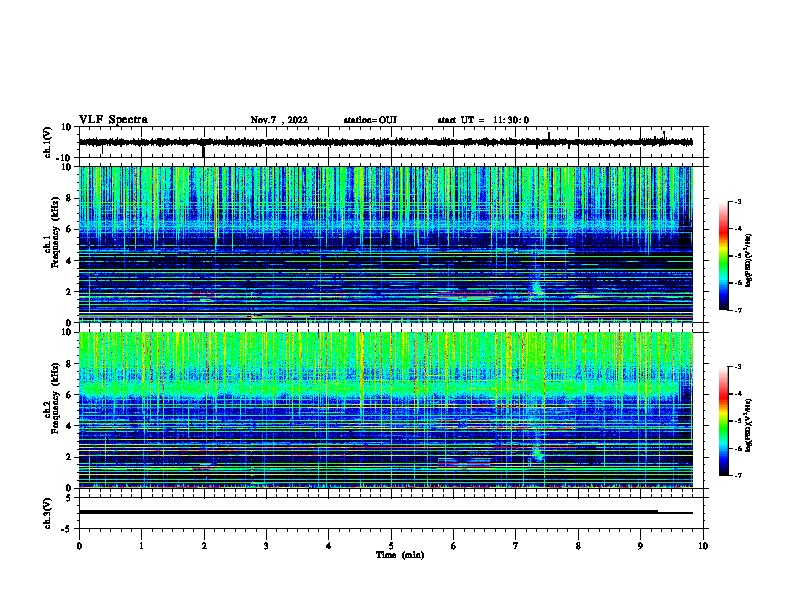Select the date text "Nov.7, 2022"
This screenshot has width=792, height=612.
pyautogui.click(x=279, y=120)
